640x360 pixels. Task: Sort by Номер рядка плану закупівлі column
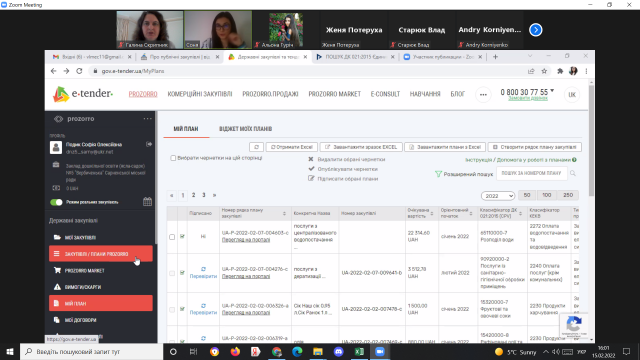click(284, 213)
